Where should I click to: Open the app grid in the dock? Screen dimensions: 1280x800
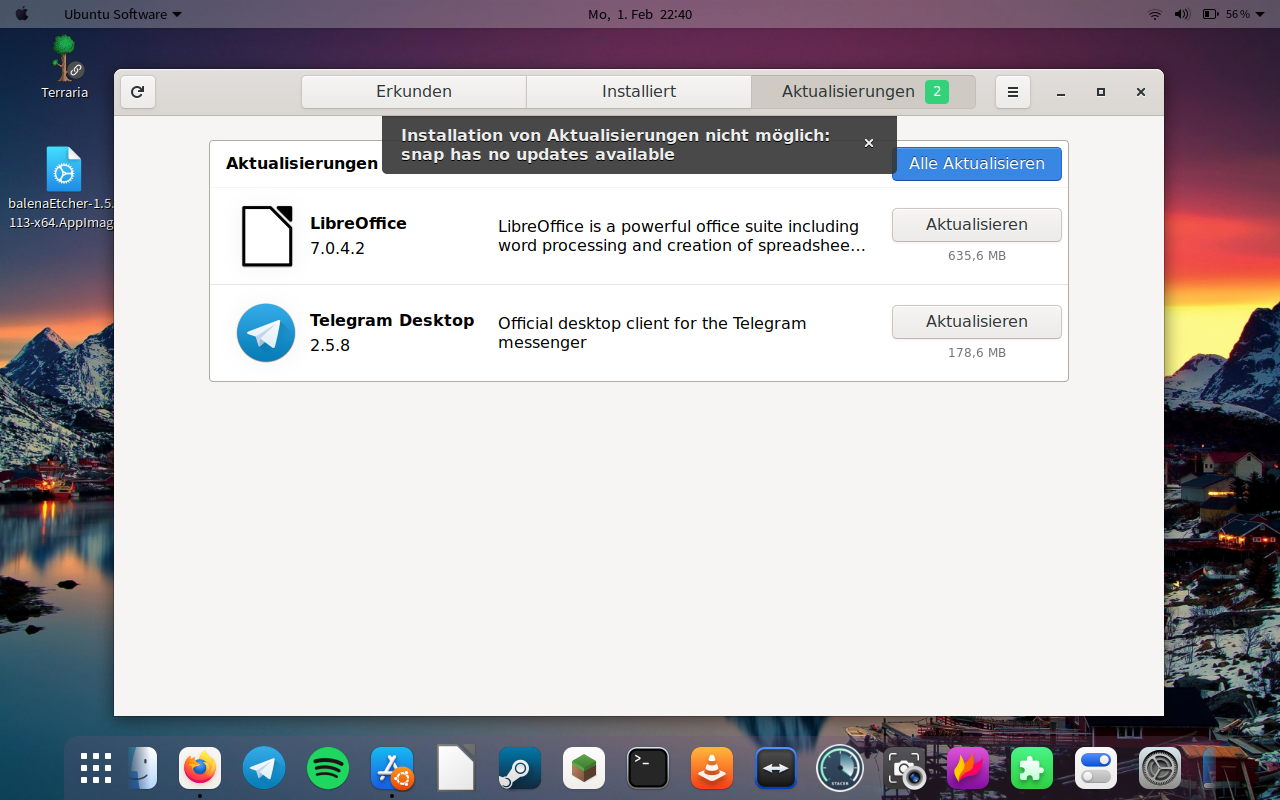96,768
